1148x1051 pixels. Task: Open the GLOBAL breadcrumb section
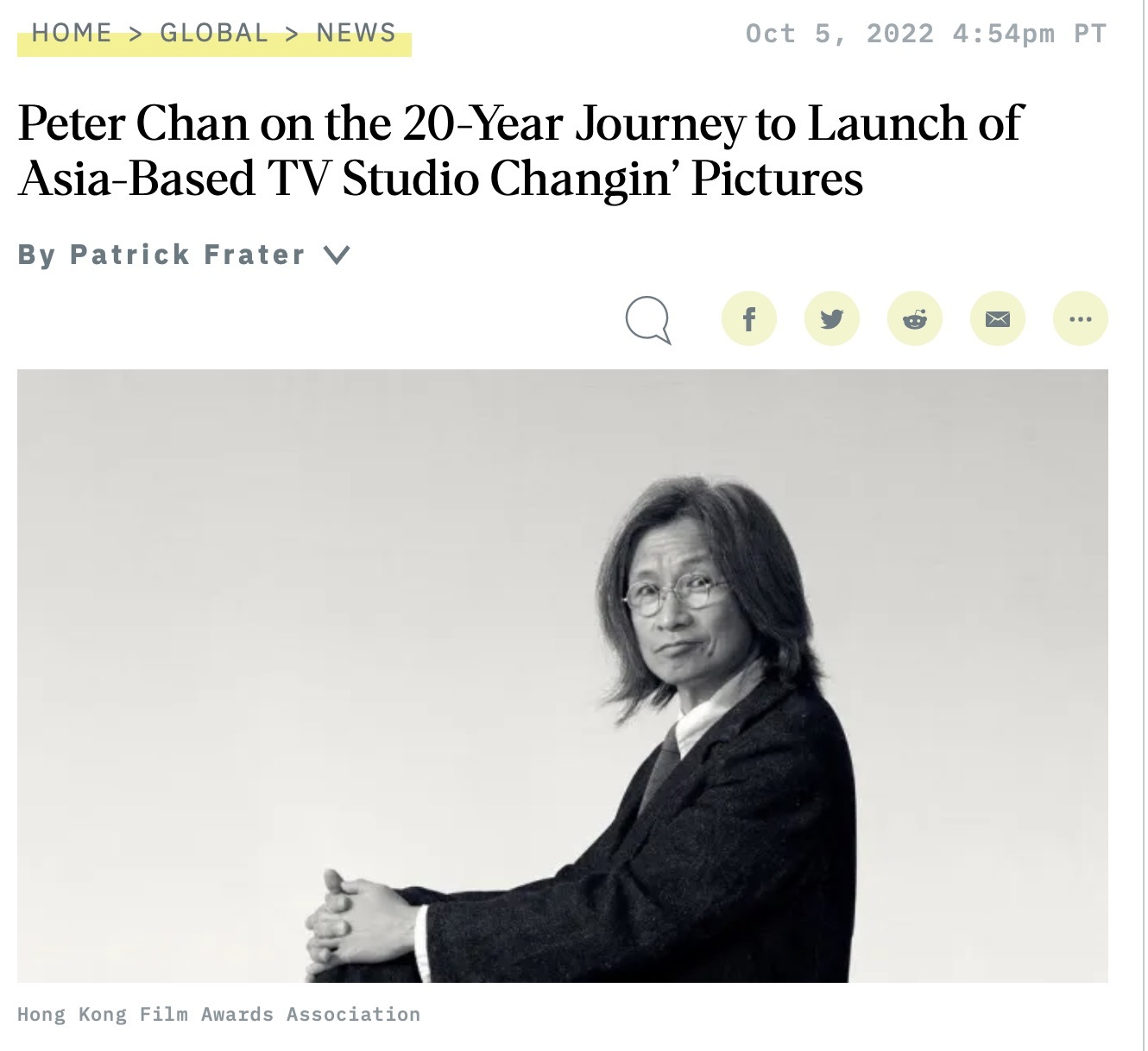214,34
